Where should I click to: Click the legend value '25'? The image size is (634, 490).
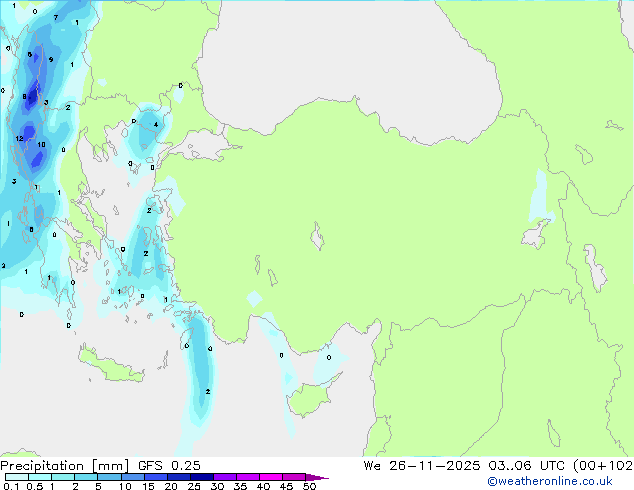194,486
